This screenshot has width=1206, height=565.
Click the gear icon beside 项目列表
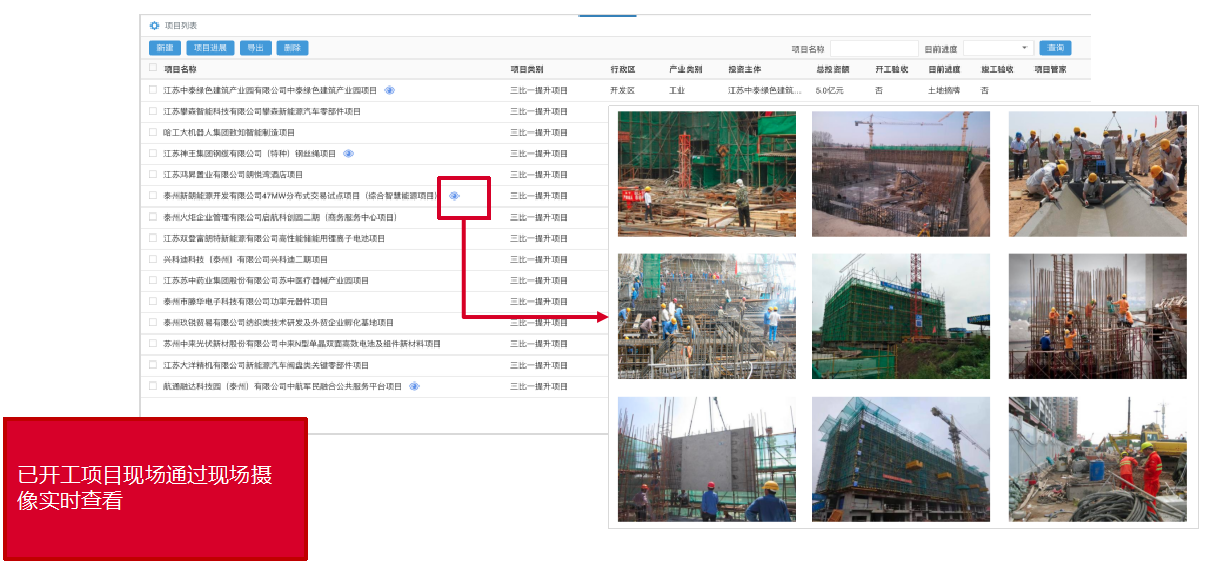click(x=154, y=26)
